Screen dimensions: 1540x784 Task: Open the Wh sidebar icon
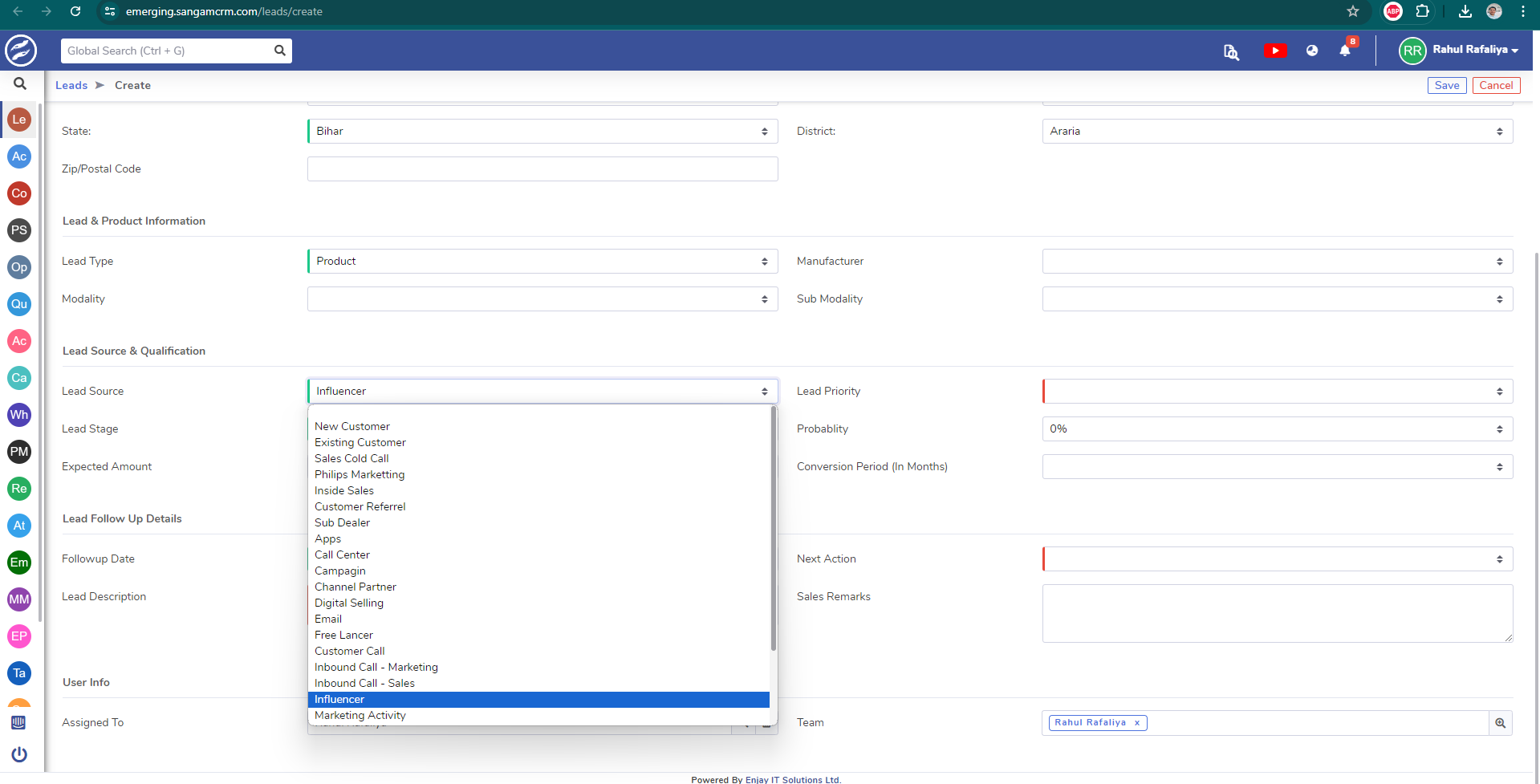19,415
